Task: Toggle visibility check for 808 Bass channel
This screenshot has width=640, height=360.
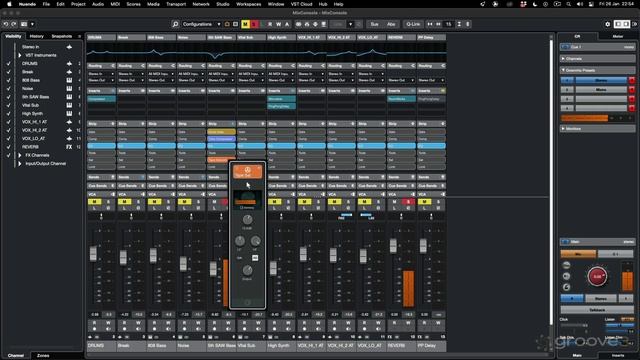Action: point(9,80)
